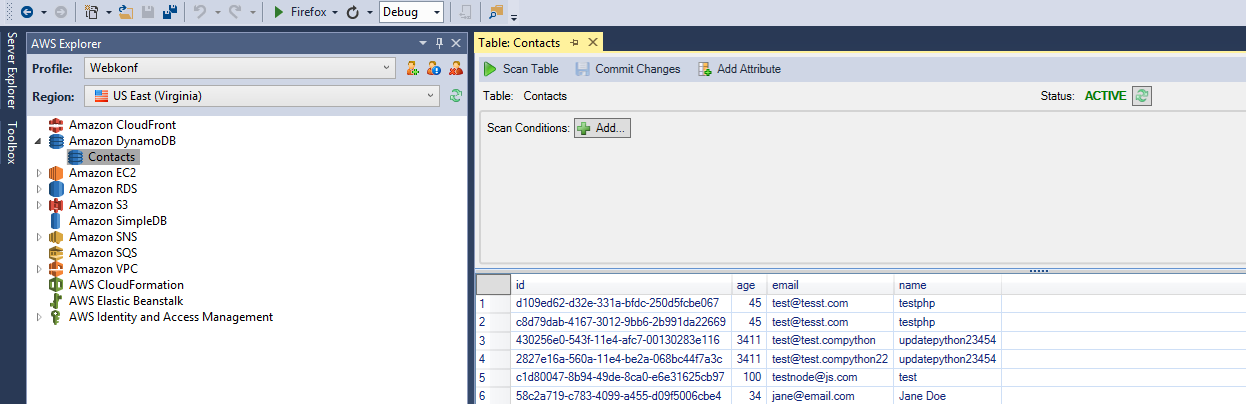Click the Edit AWS profile icon
This screenshot has width=1246, height=404.
point(434,68)
